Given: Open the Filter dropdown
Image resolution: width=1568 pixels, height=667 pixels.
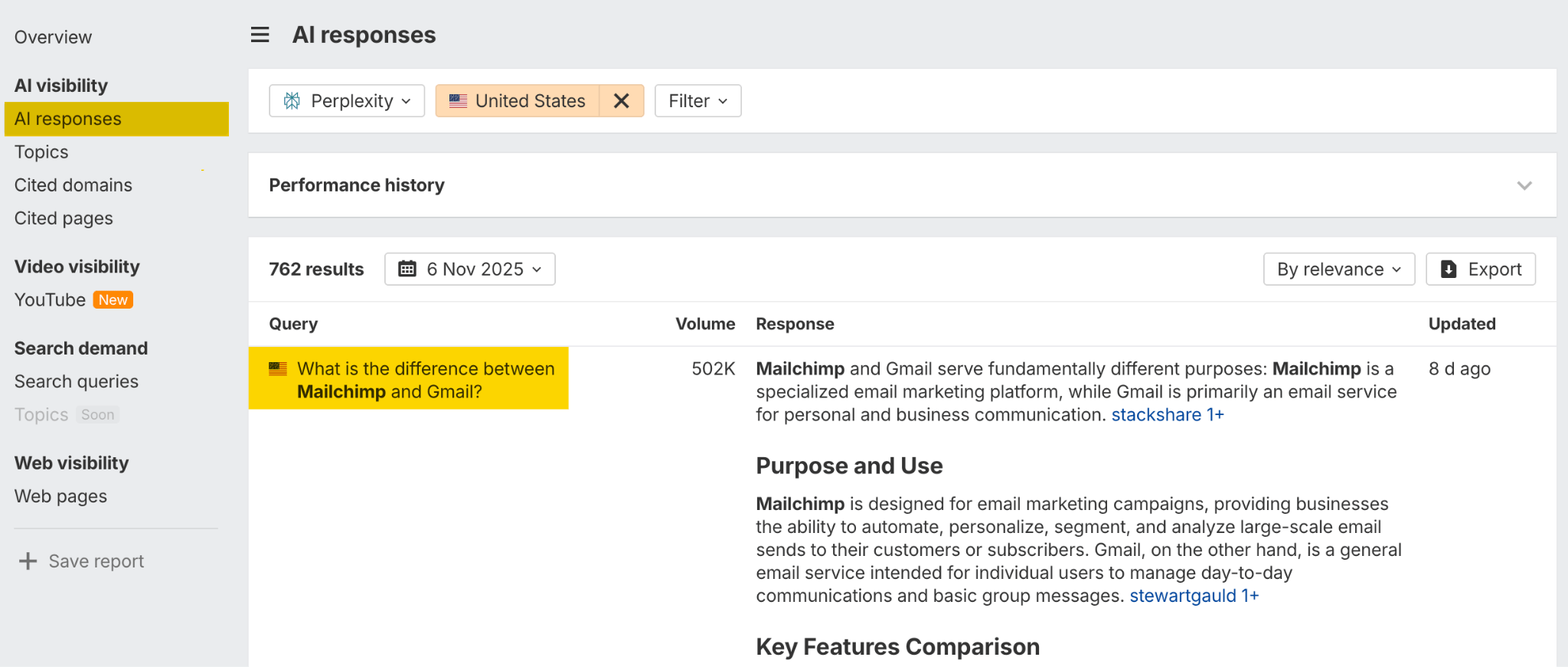Looking at the screenshot, I should [697, 101].
